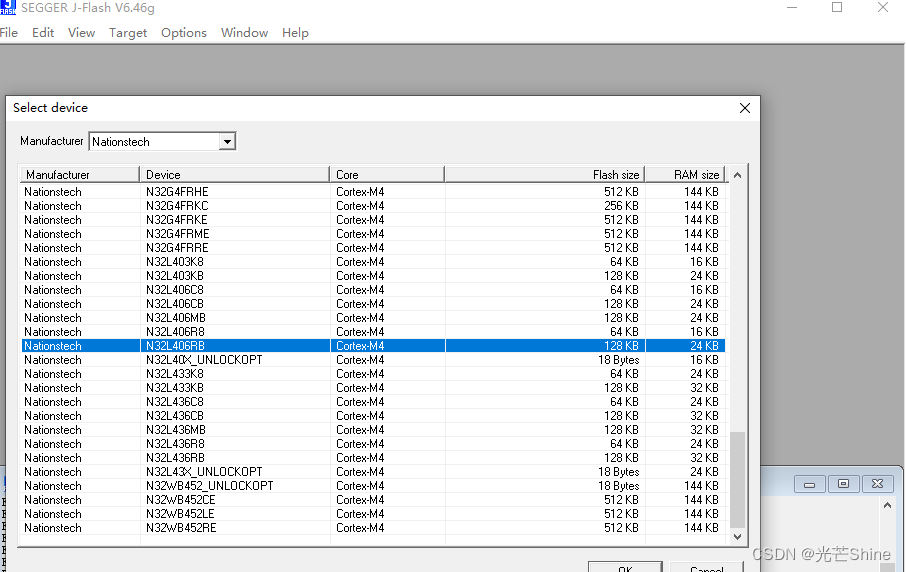
Task: Click the device list scrollbar thumb
Action: (x=737, y=480)
